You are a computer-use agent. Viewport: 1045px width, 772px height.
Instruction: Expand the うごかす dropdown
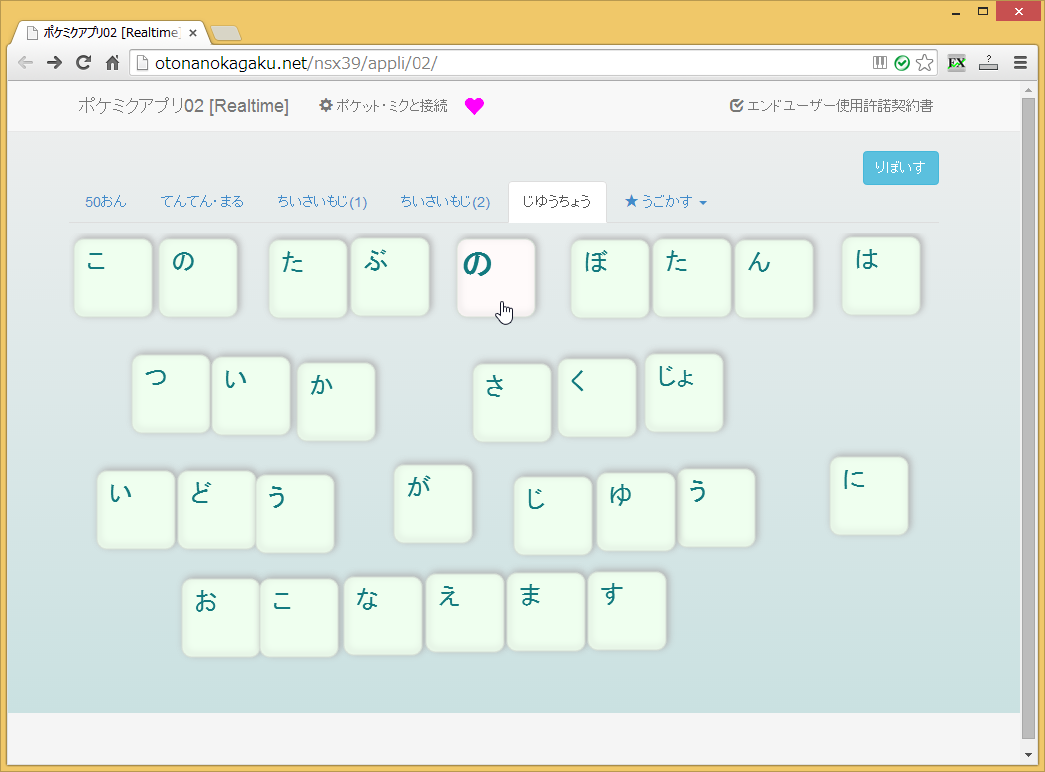point(665,202)
